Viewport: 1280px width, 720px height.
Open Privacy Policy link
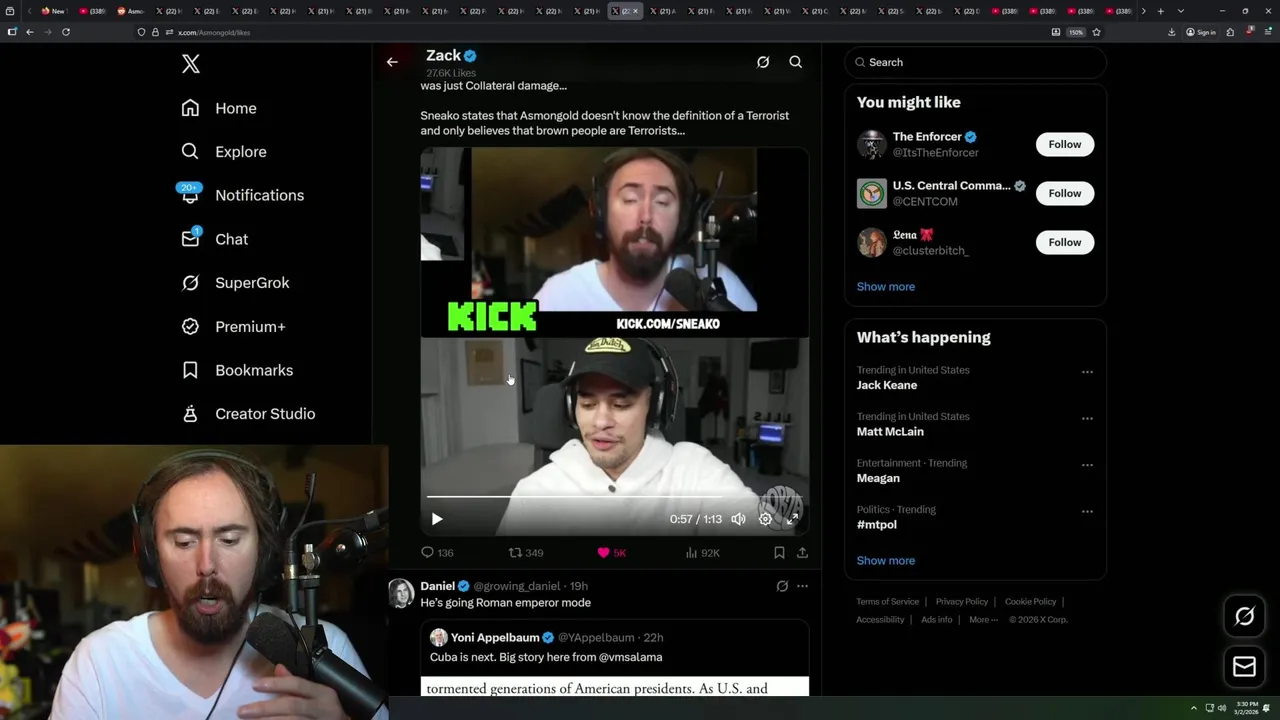tap(962, 602)
